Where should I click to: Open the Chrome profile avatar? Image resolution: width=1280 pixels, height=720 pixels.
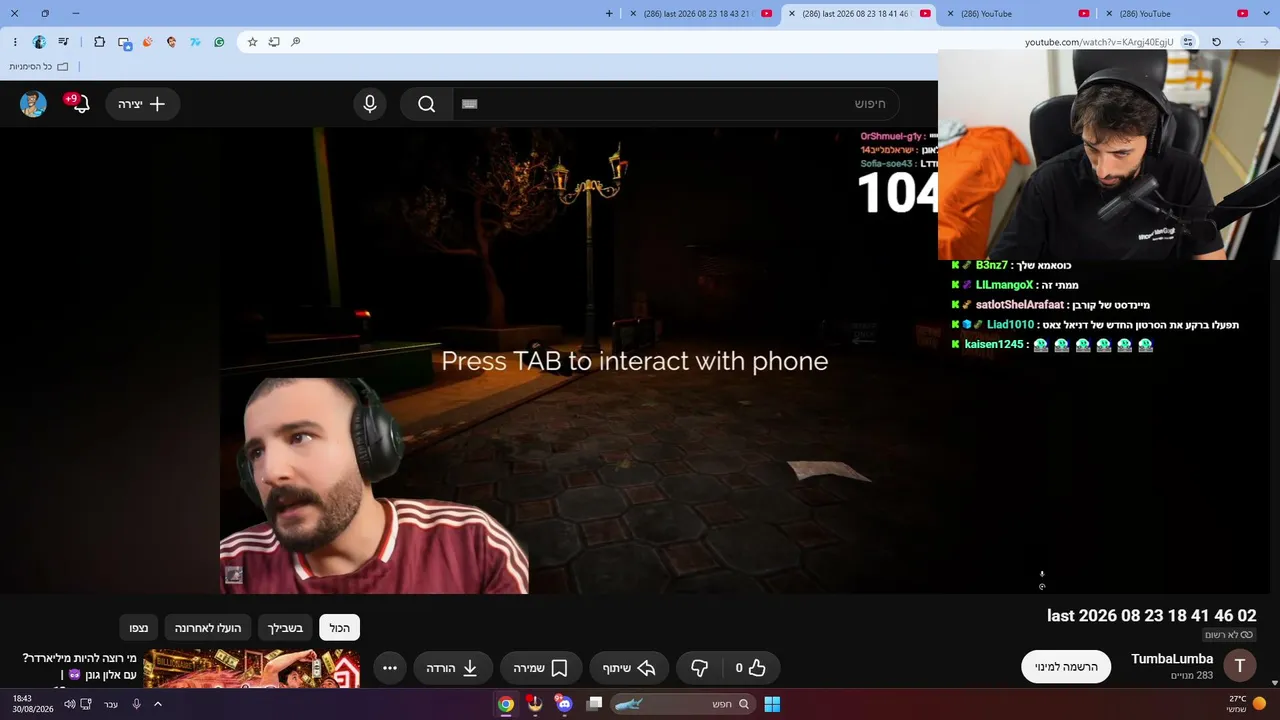pyautogui.click(x=39, y=42)
